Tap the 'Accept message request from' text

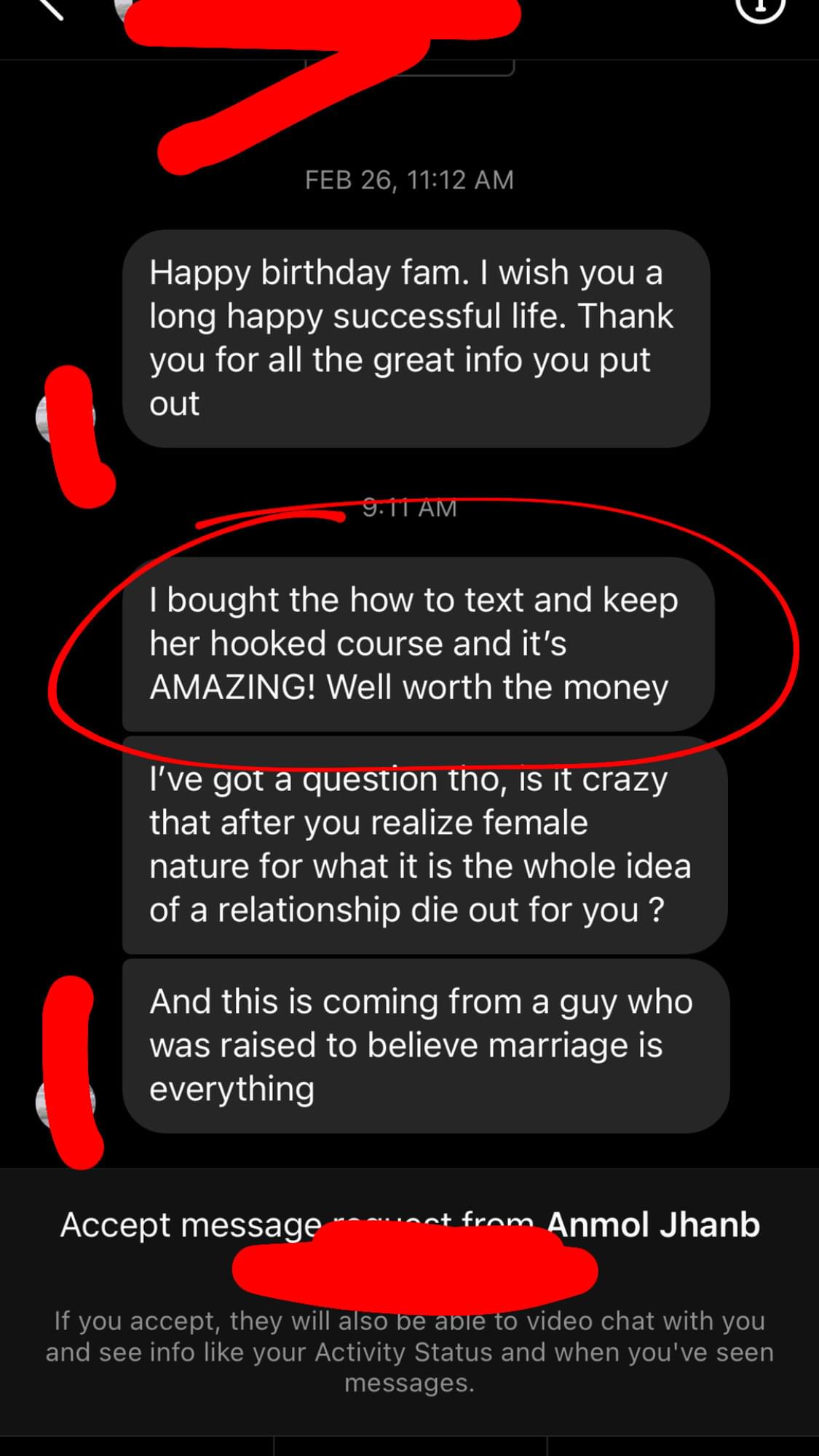[x=302, y=1225]
